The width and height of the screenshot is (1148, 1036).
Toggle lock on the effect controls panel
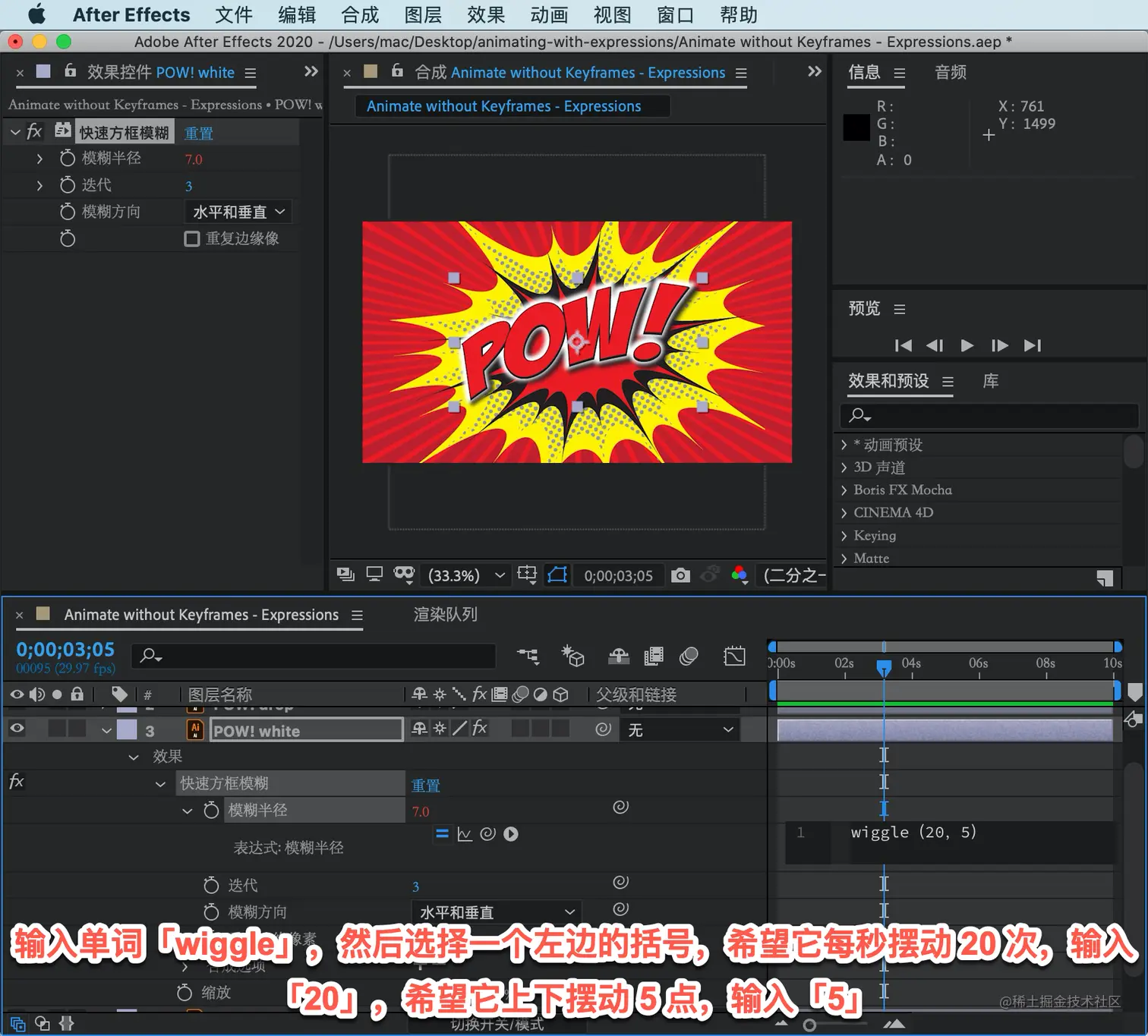pyautogui.click(x=70, y=71)
